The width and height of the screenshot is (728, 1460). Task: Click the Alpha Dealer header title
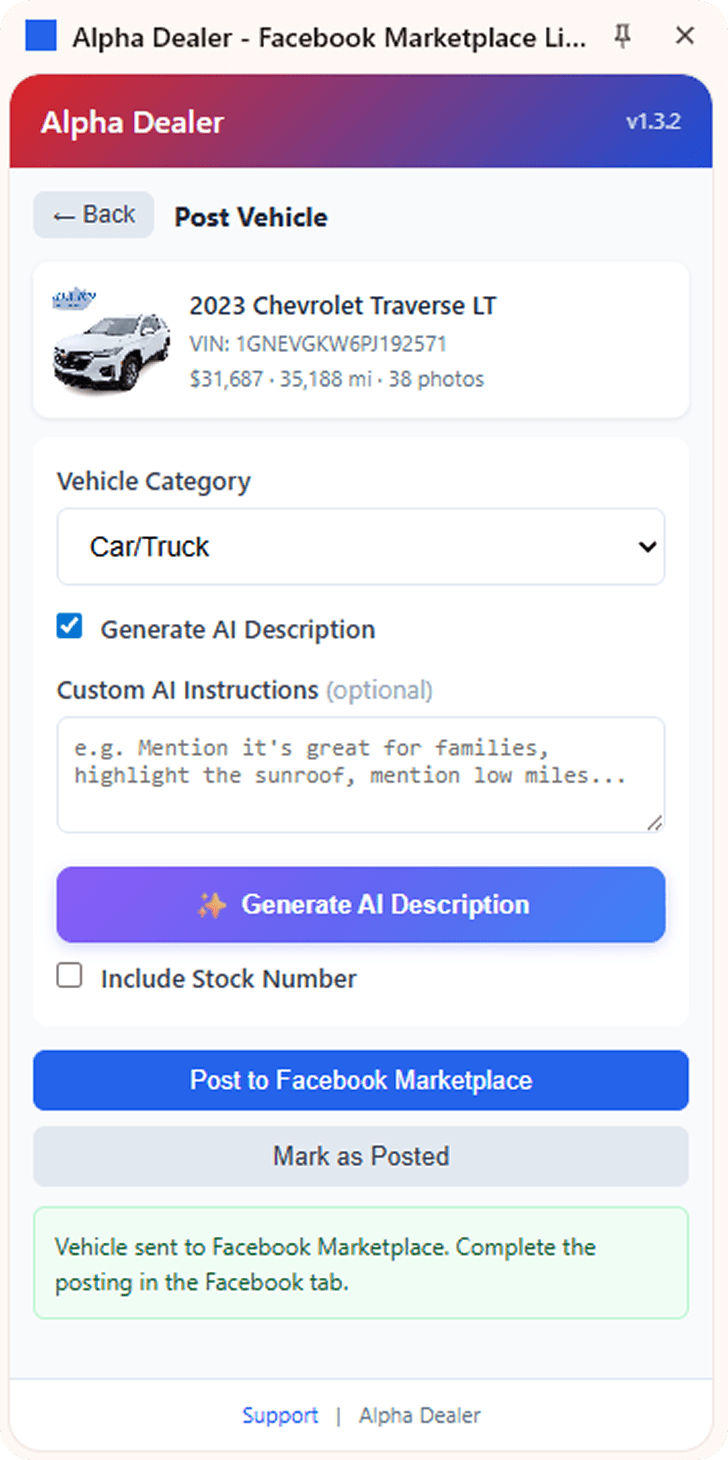pos(132,123)
